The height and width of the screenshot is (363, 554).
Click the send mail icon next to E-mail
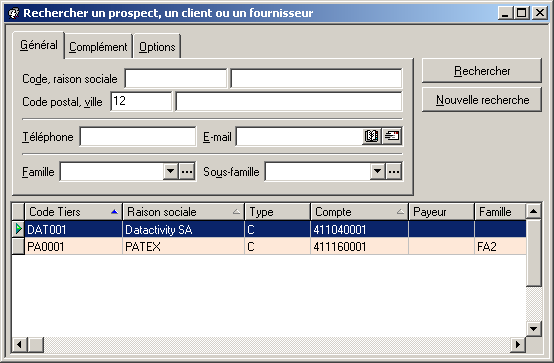click(x=392, y=136)
